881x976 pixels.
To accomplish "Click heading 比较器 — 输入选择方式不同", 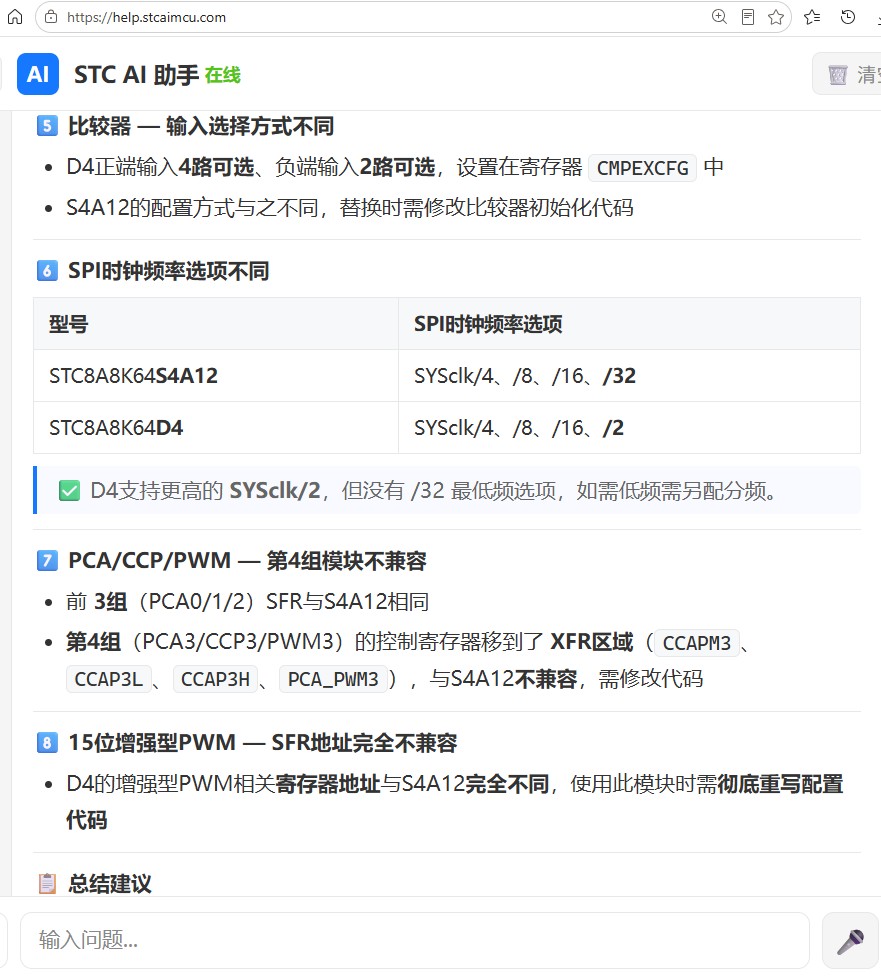I will pos(201,126).
